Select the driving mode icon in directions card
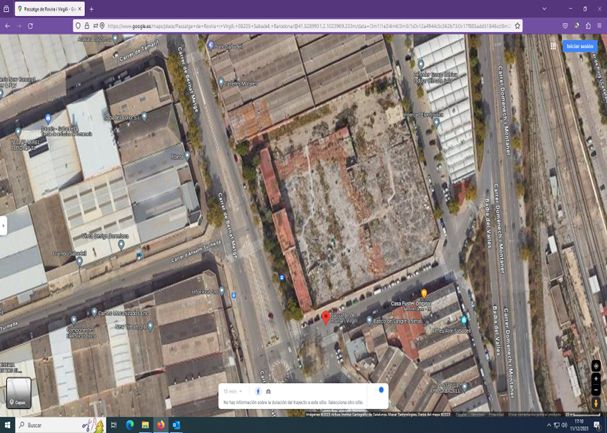607x433 pixels. point(258,391)
